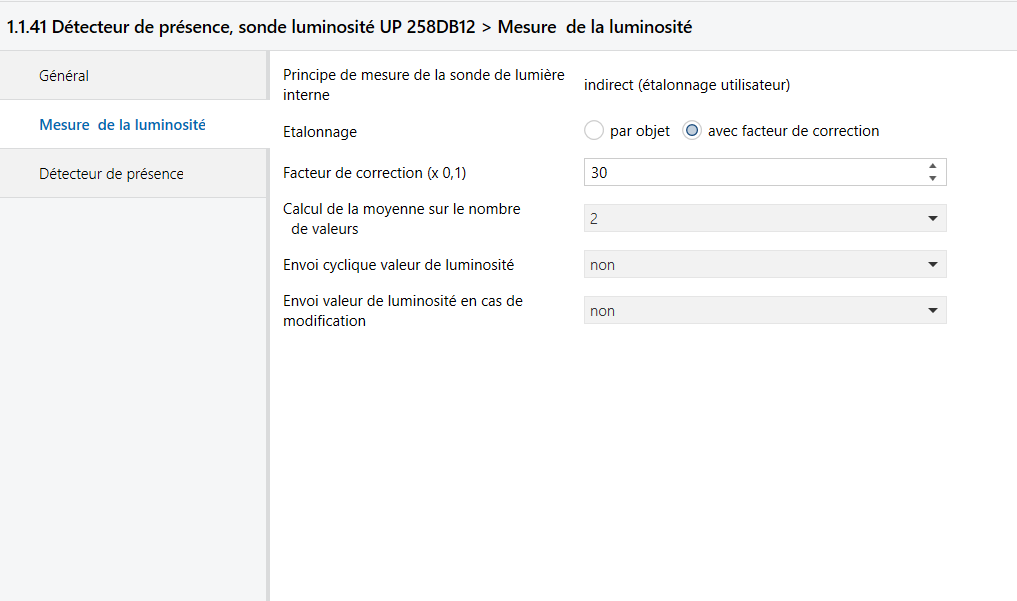Screen dimensions: 1017x601
Task: Decrease the correction factor with down arrow
Action: (932, 179)
